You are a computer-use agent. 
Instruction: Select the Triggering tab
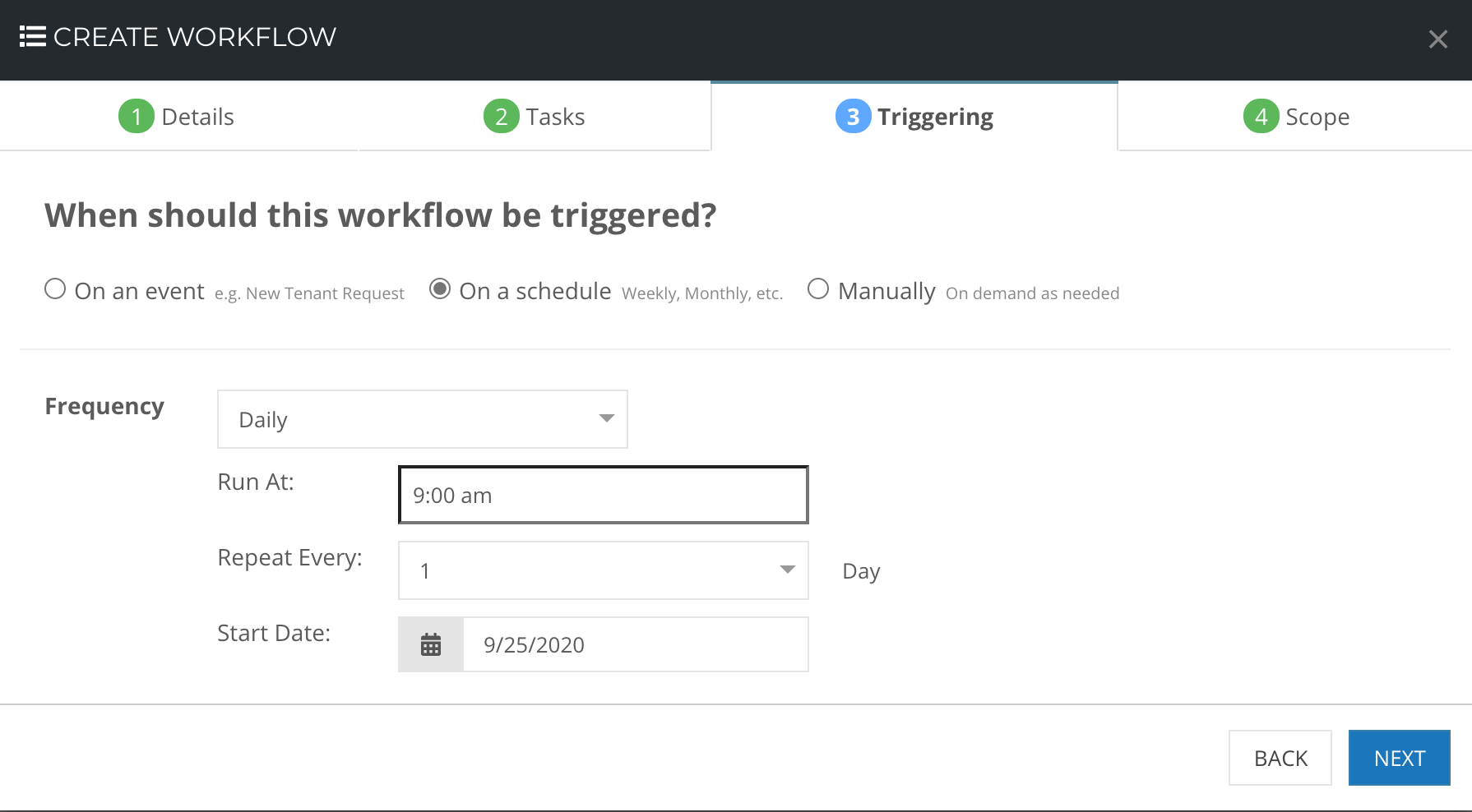point(914,116)
